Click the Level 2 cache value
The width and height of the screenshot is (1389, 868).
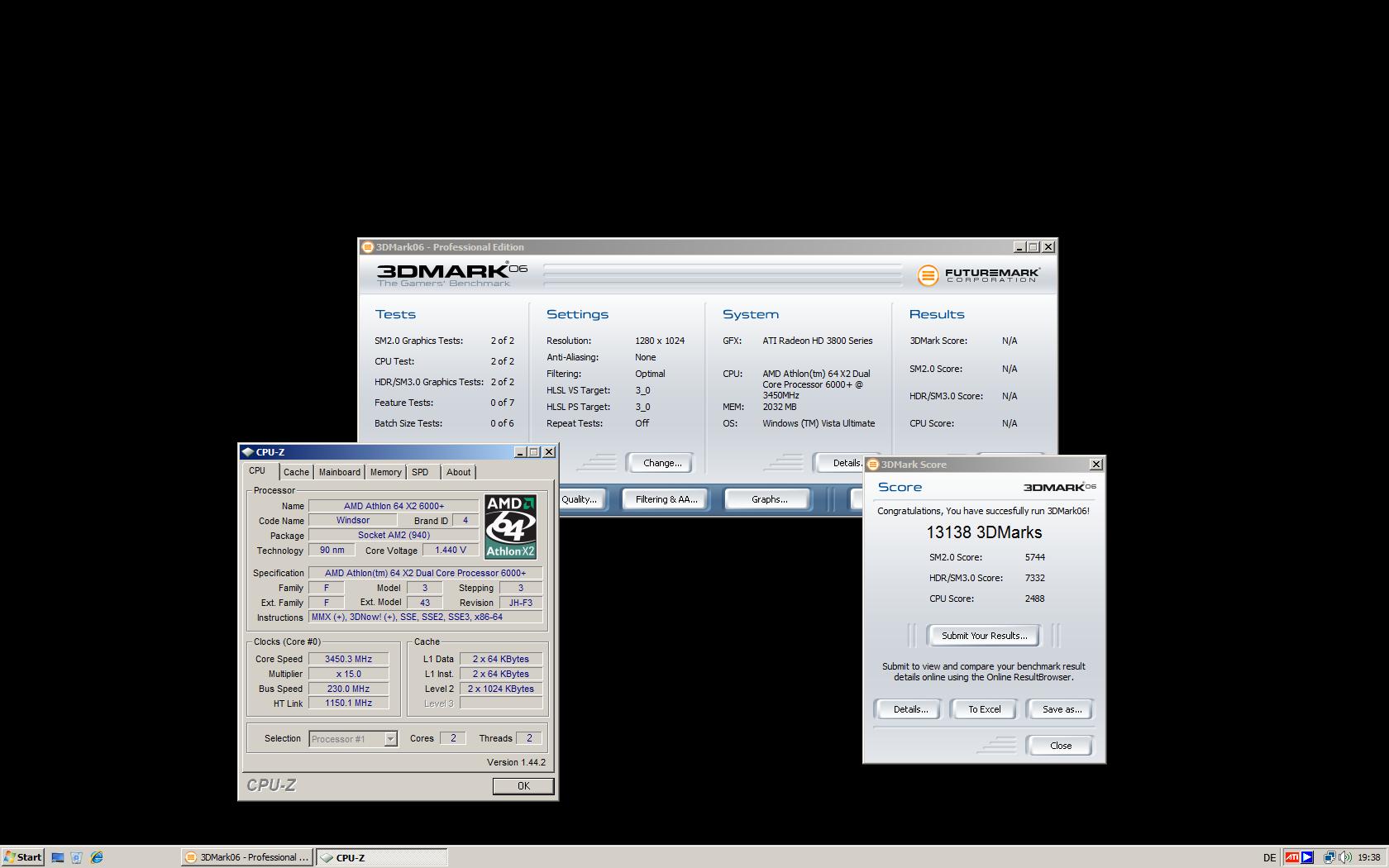pyautogui.click(x=501, y=689)
